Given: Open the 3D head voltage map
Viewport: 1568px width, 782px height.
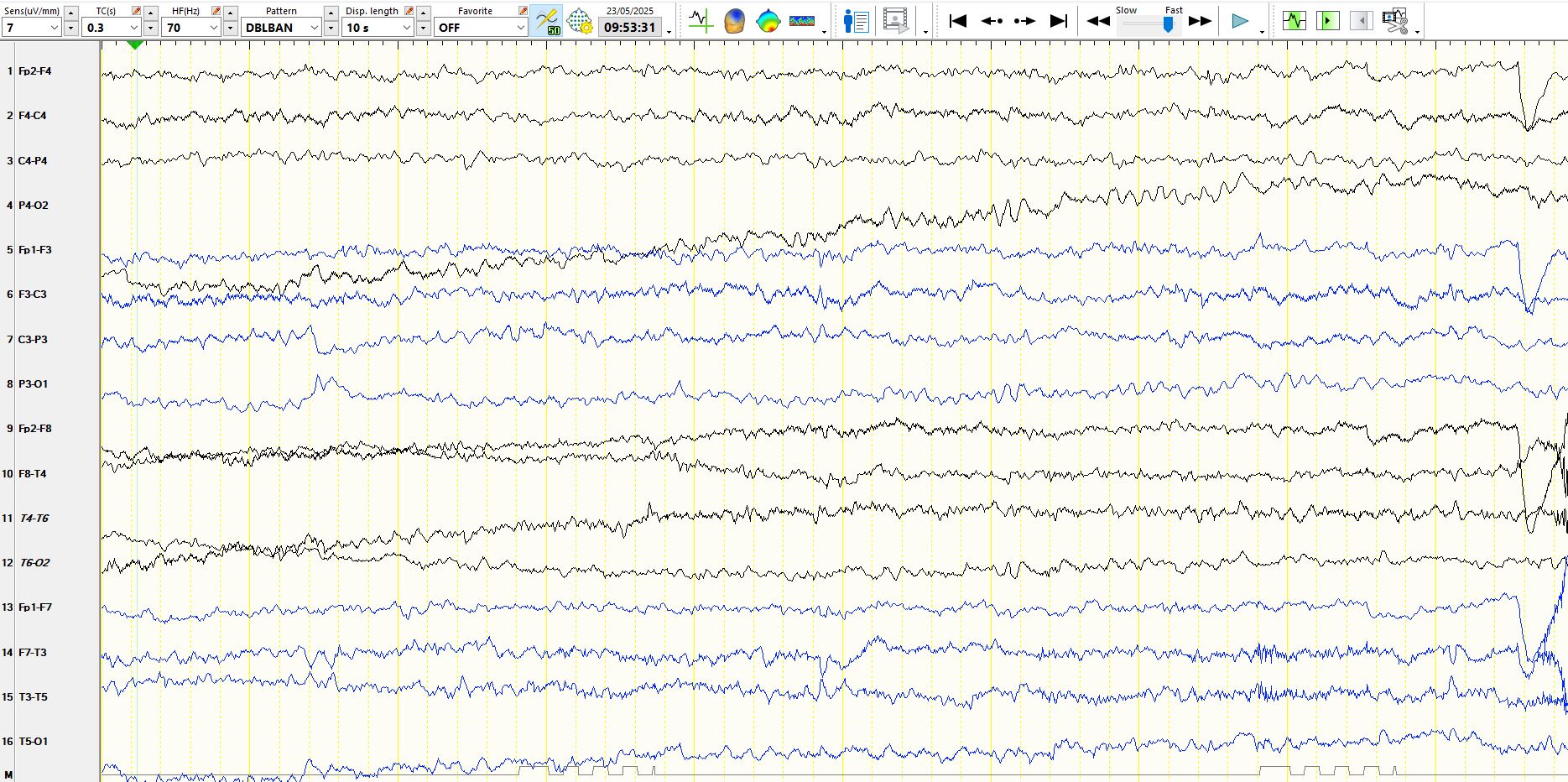Looking at the screenshot, I should pyautogui.click(x=734, y=21).
